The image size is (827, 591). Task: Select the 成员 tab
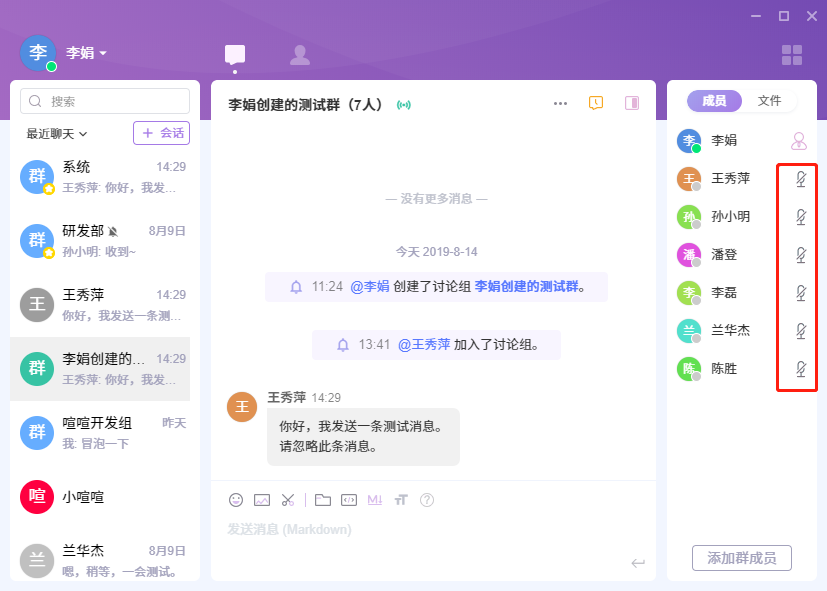click(714, 101)
